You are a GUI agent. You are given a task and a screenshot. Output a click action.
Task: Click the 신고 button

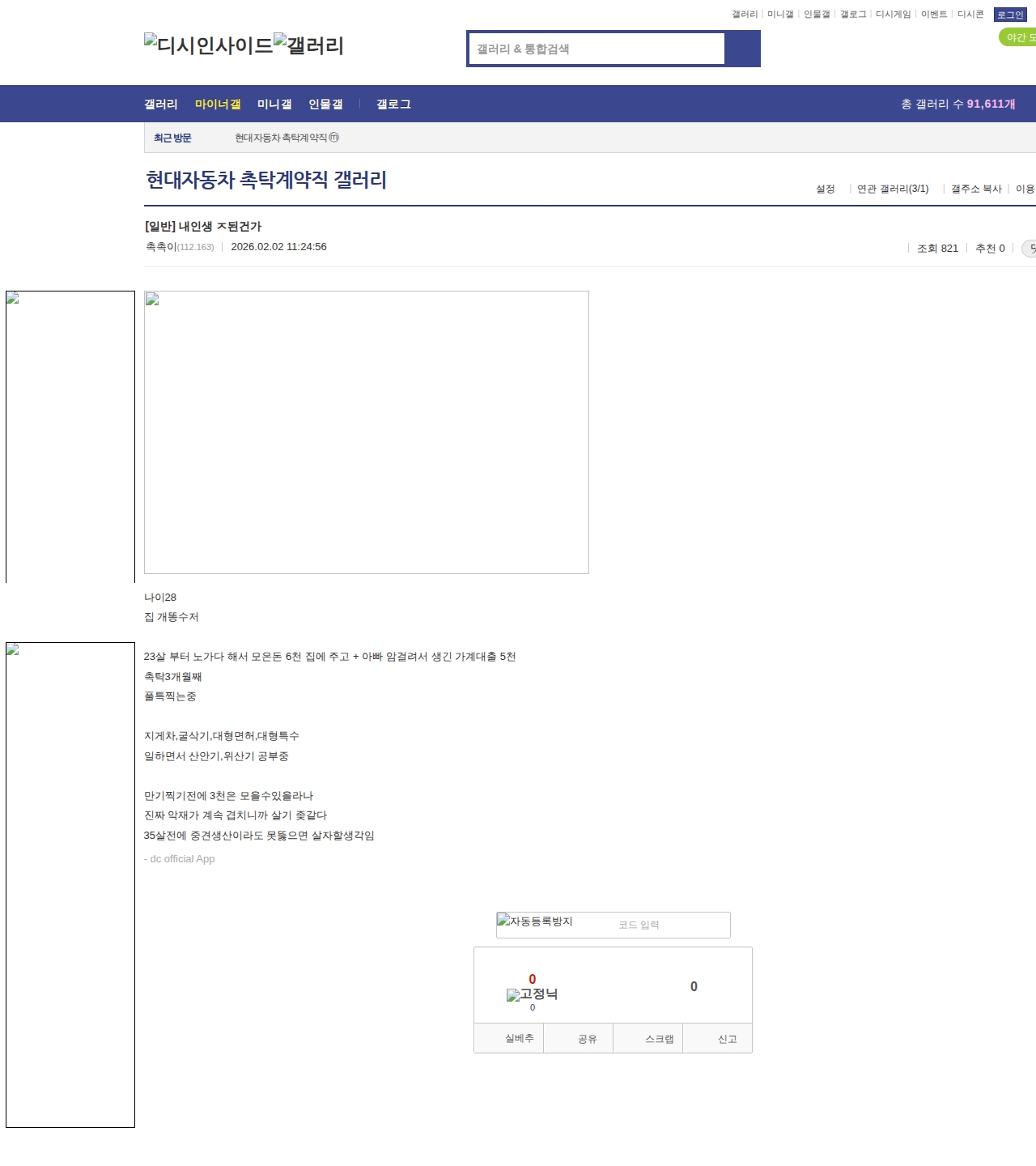pyautogui.click(x=718, y=1039)
